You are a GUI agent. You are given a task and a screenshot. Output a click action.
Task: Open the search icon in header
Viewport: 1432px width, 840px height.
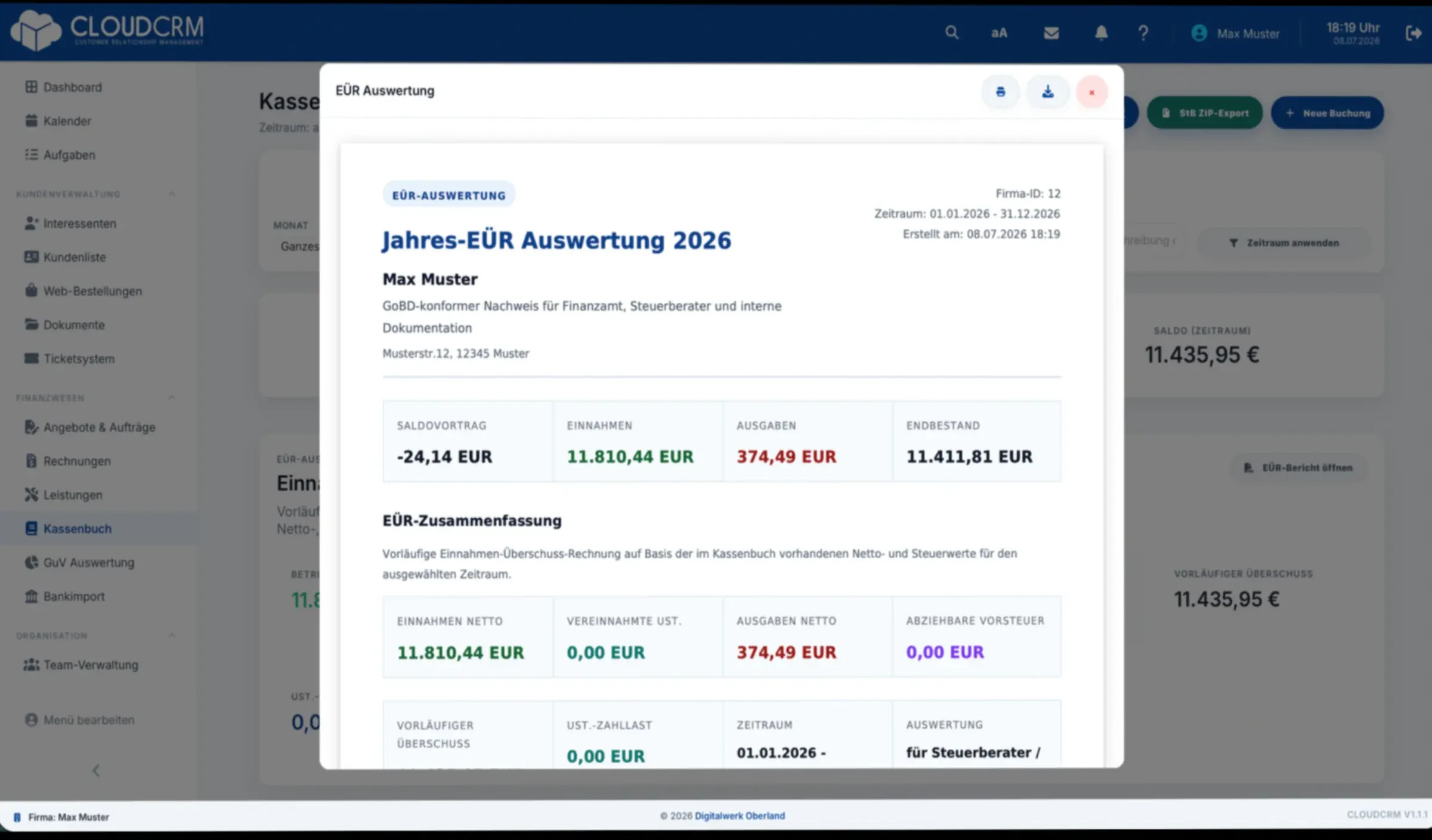coord(951,33)
